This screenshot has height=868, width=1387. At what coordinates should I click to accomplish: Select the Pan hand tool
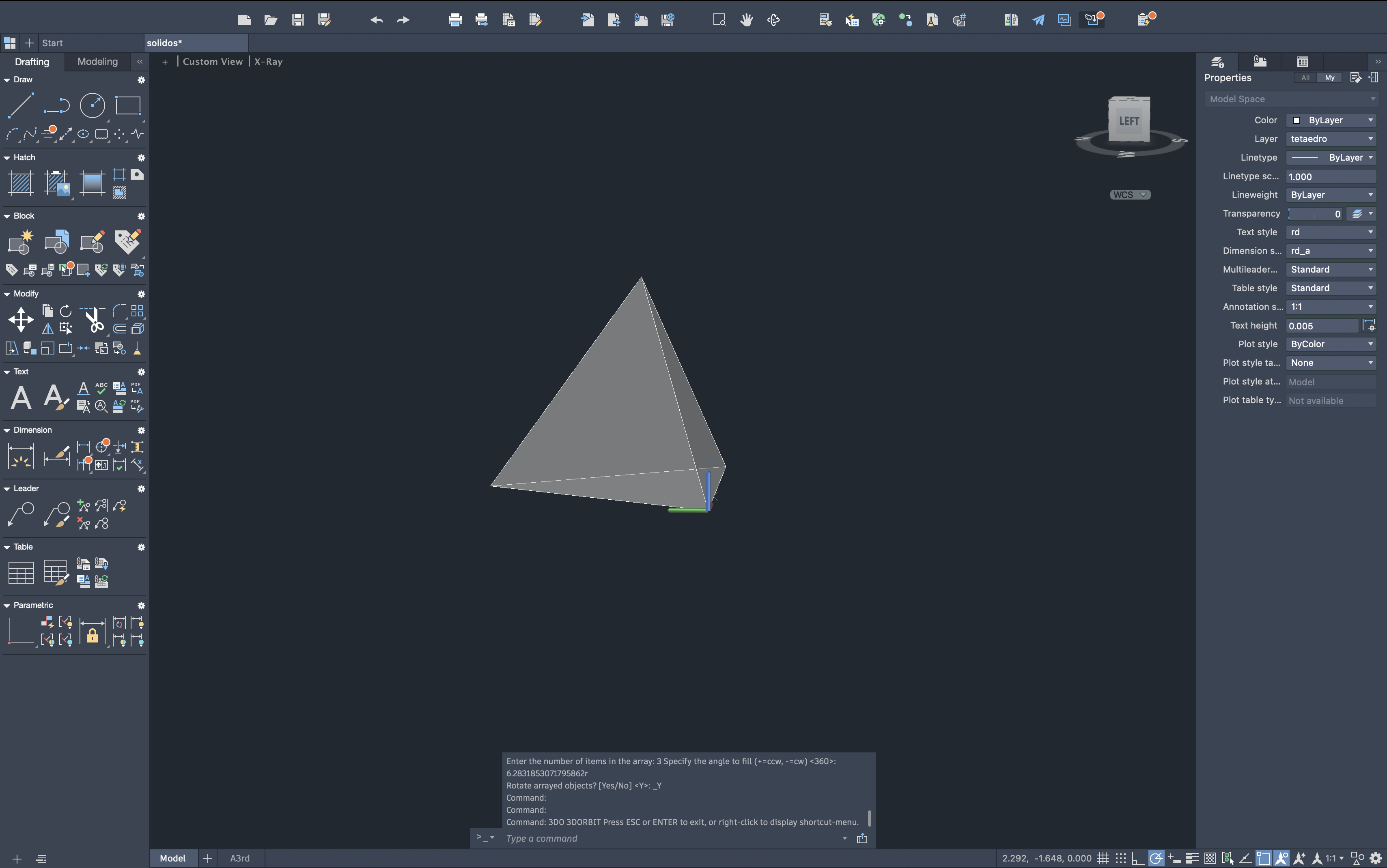(x=746, y=20)
